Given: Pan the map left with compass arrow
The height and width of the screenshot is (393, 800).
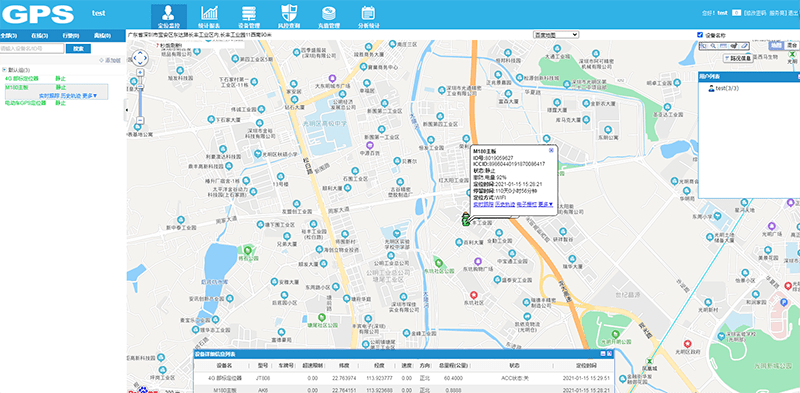Looking at the screenshot, I should click(x=135, y=58).
